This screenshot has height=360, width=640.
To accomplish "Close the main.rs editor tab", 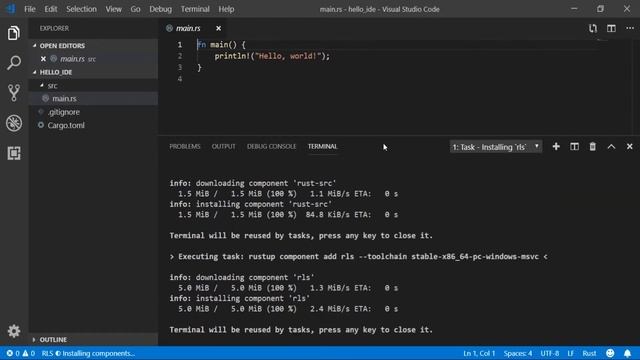I will 218,28.
